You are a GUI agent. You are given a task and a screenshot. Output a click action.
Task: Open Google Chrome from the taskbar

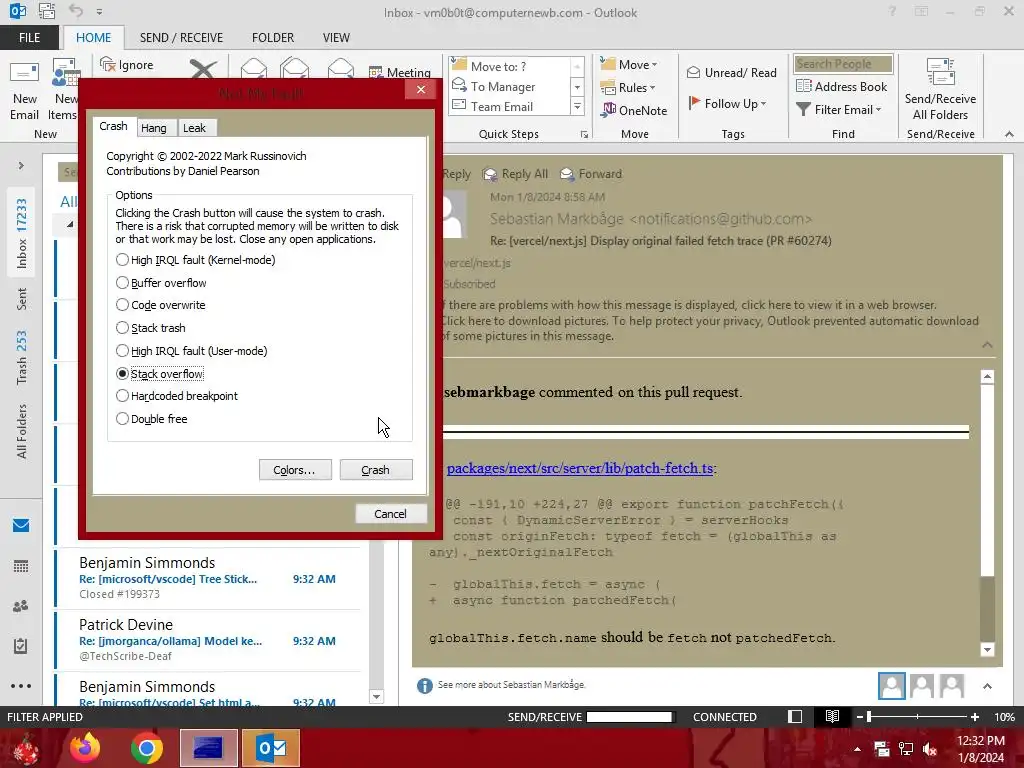click(146, 748)
